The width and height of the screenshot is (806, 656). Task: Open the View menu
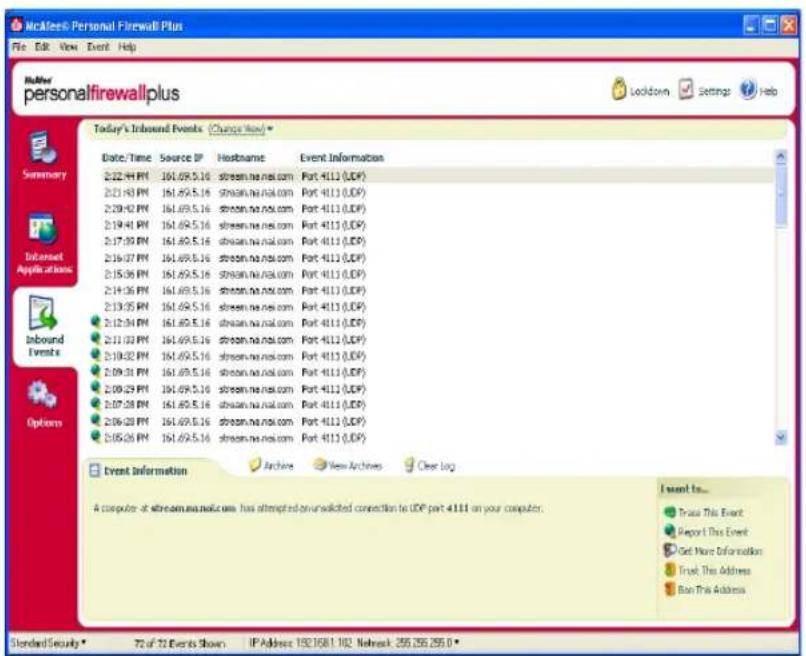point(68,47)
